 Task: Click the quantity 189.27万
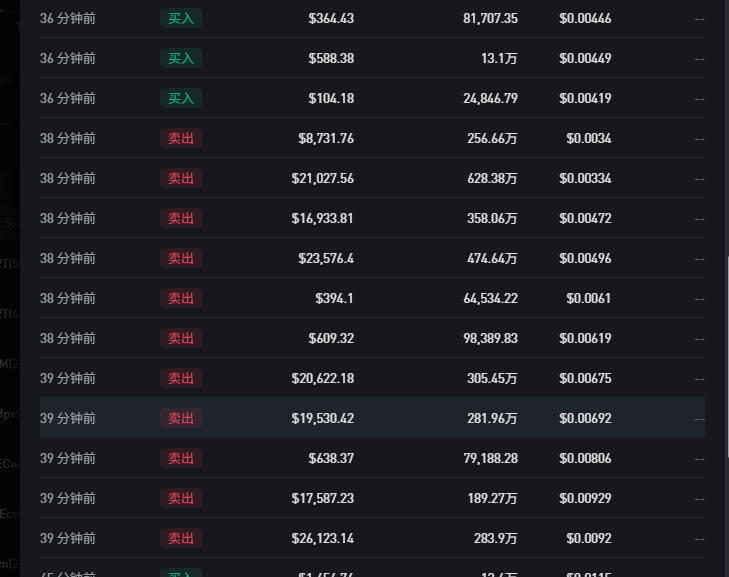click(x=492, y=498)
